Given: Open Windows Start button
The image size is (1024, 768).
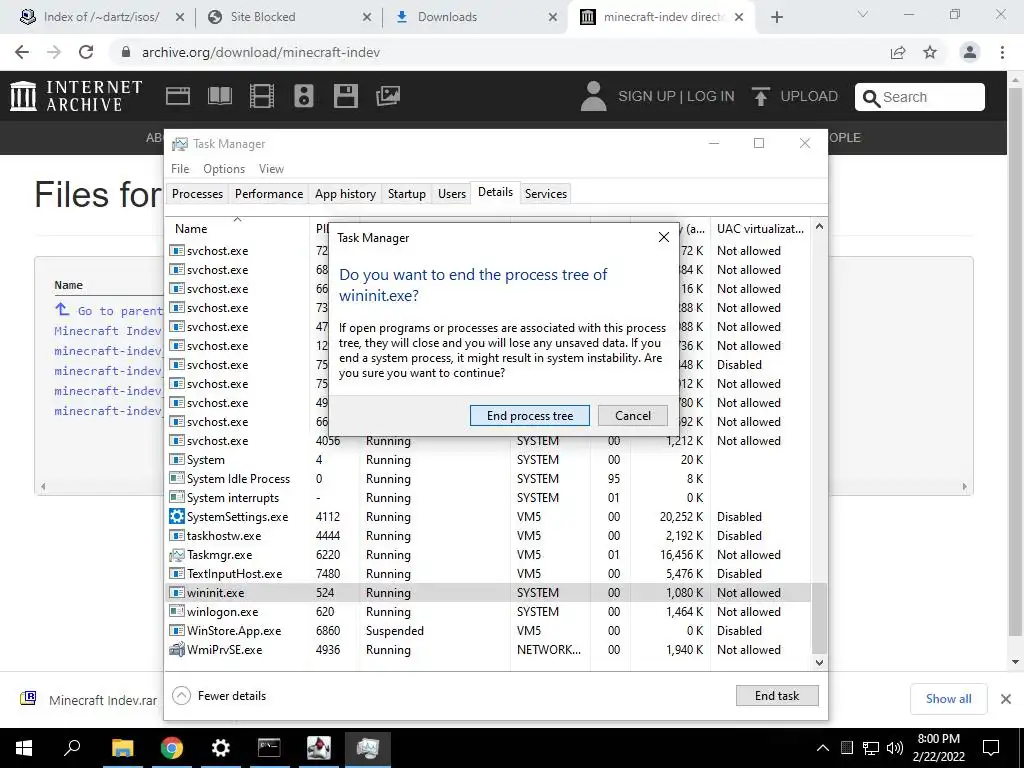Looking at the screenshot, I should [24, 748].
